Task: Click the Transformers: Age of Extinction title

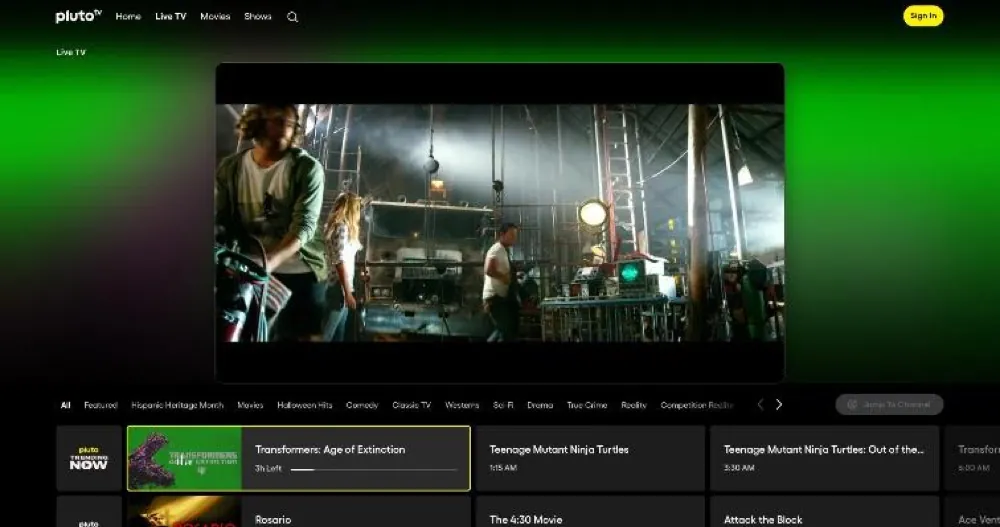Action: point(330,449)
